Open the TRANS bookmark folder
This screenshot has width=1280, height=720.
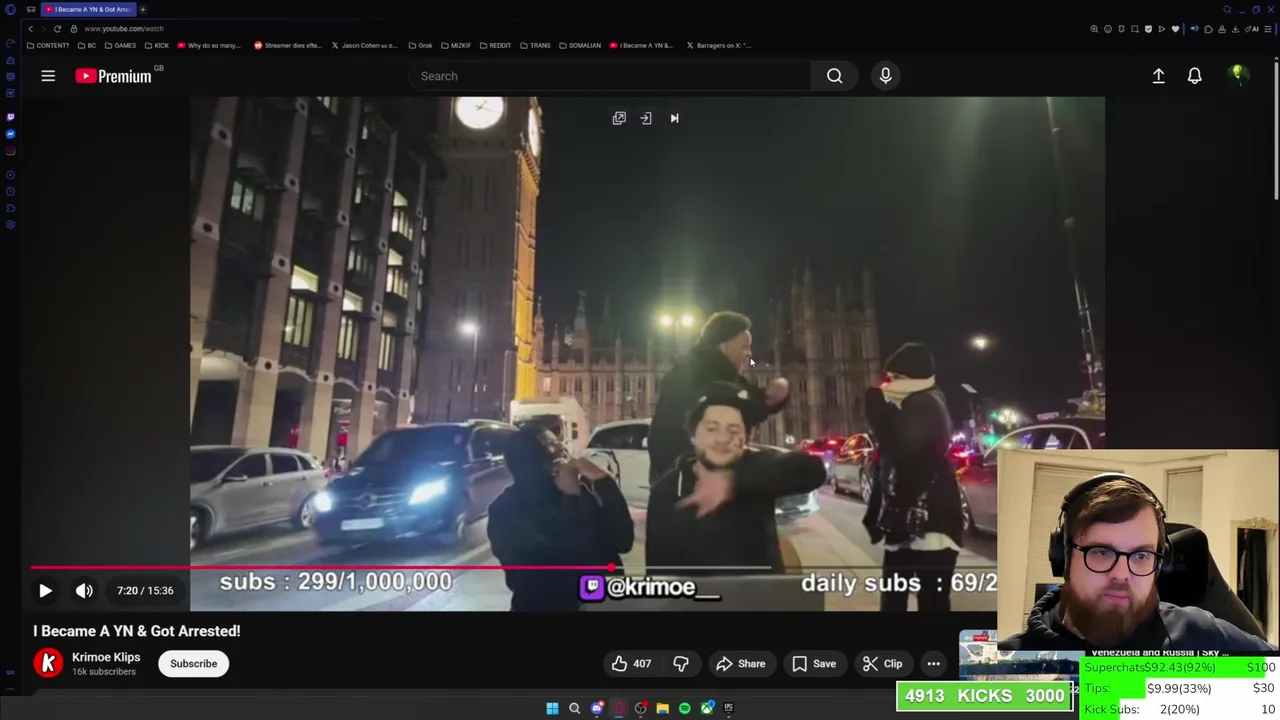535,45
